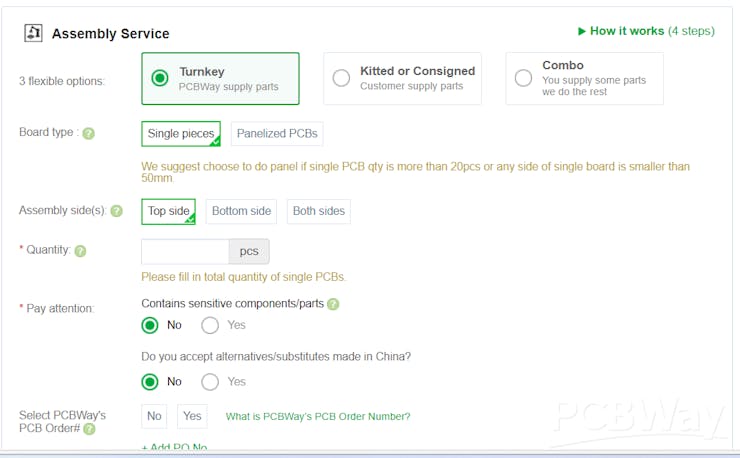740x458 pixels.
Task: Pick Both sides for assembly
Action: pos(318,211)
